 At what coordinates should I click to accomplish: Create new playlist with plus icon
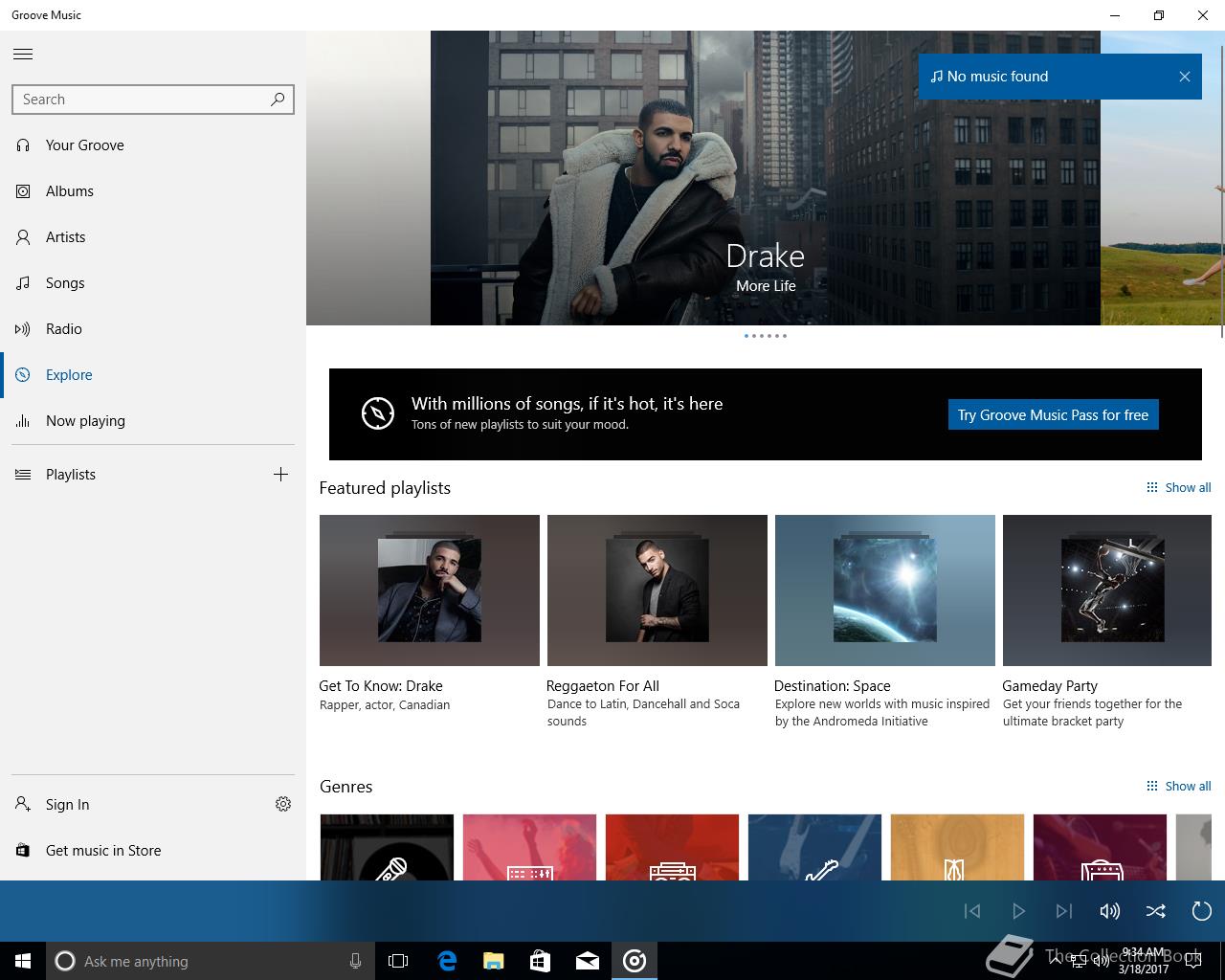click(280, 475)
